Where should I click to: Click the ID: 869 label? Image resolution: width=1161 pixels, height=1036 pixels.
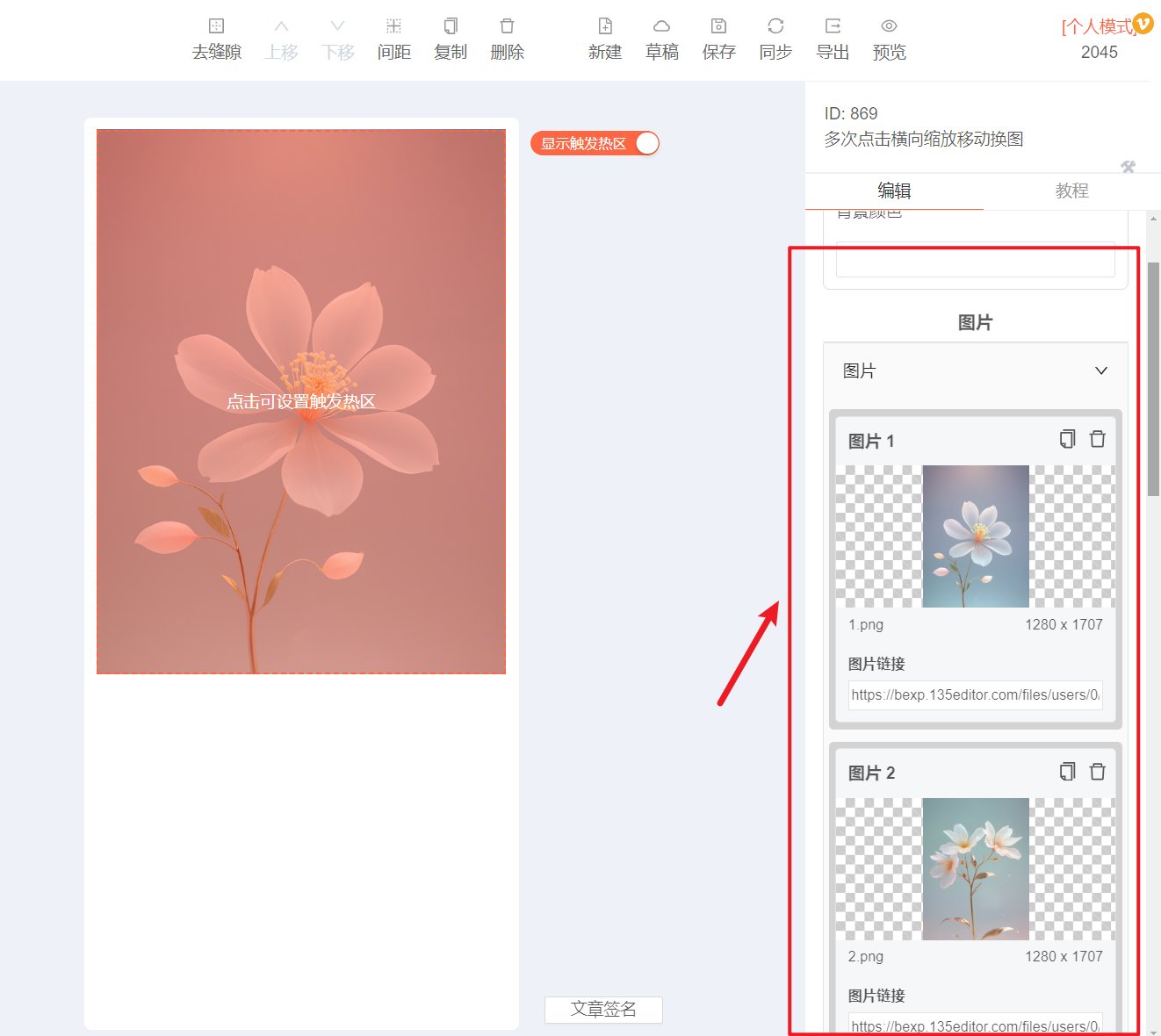(x=851, y=113)
